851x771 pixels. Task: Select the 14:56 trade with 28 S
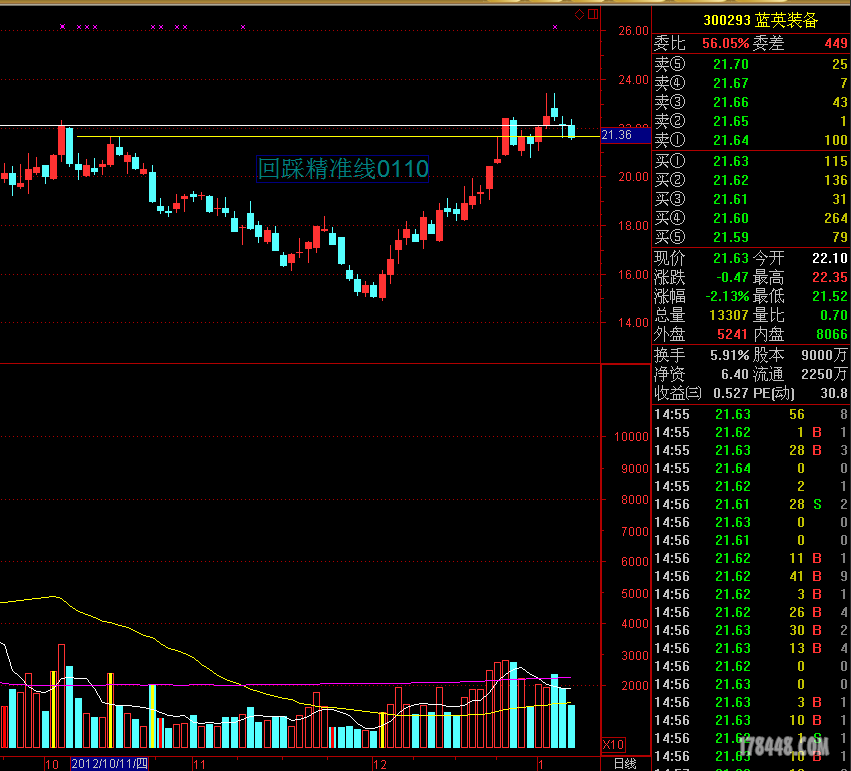[x=750, y=505]
